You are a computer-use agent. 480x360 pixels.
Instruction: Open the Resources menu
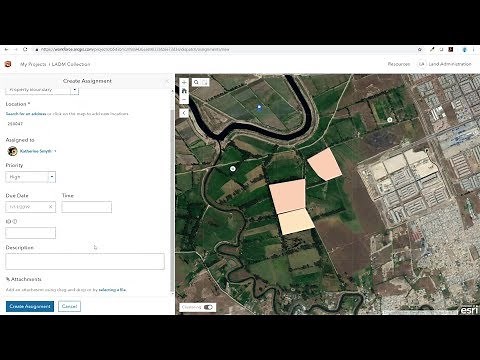coord(399,64)
